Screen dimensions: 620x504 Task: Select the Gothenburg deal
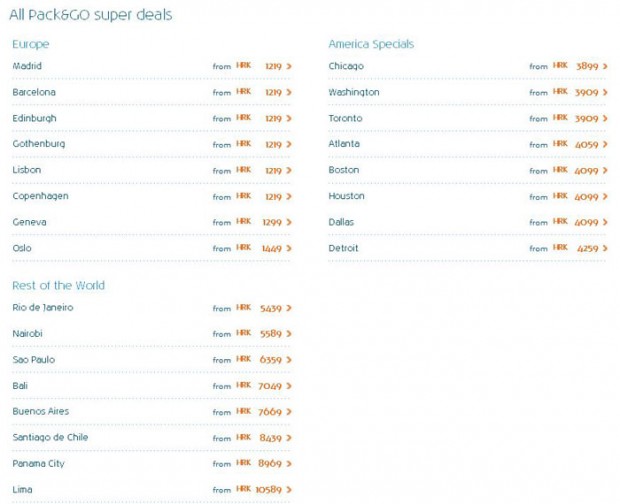(x=38, y=144)
